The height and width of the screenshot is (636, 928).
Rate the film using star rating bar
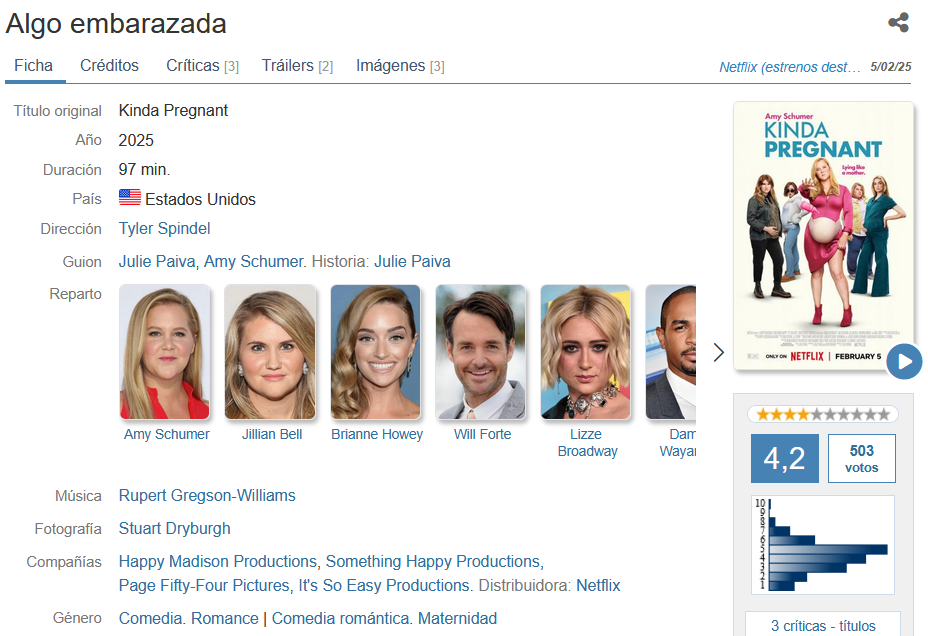click(x=823, y=414)
